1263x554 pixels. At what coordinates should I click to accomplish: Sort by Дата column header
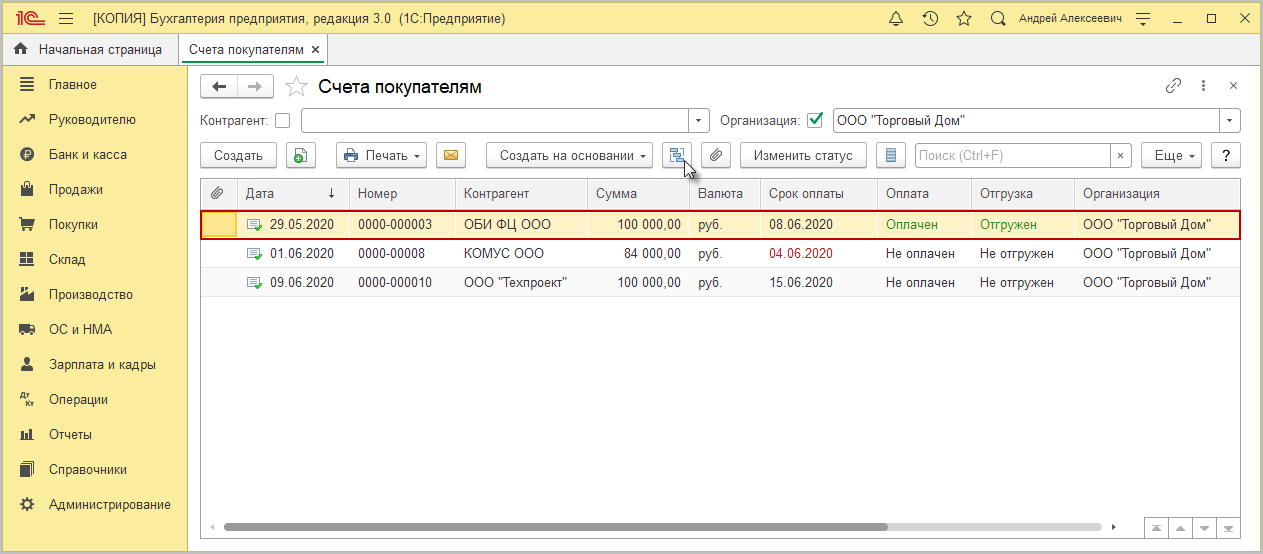pos(293,194)
